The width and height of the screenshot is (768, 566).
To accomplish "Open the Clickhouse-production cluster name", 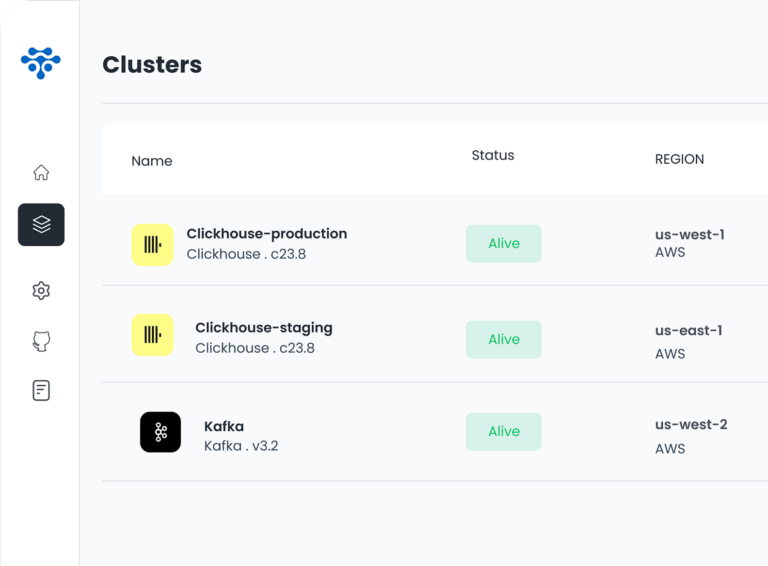I will (266, 234).
